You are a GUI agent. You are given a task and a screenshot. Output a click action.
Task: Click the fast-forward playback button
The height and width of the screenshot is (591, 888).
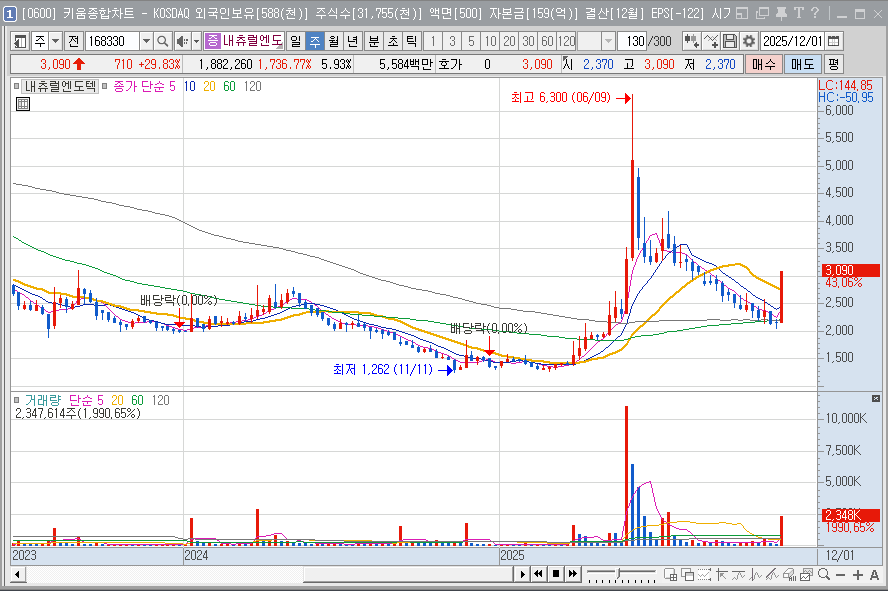[x=573, y=575]
